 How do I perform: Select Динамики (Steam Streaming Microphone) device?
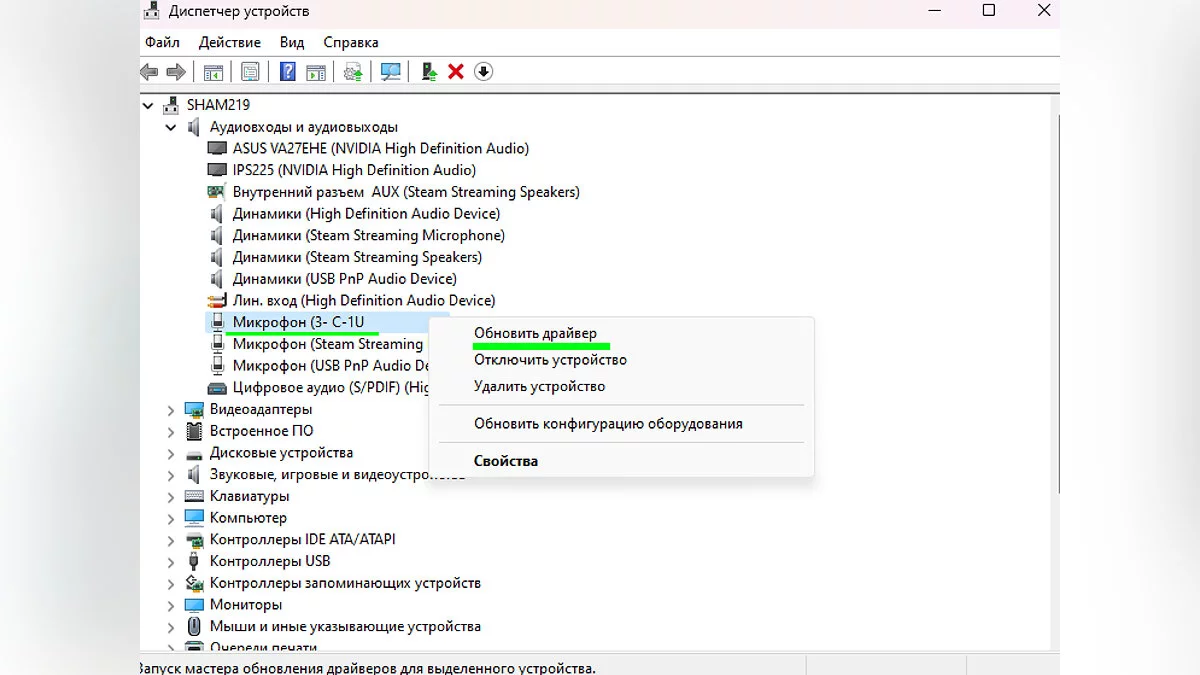[x=369, y=236]
